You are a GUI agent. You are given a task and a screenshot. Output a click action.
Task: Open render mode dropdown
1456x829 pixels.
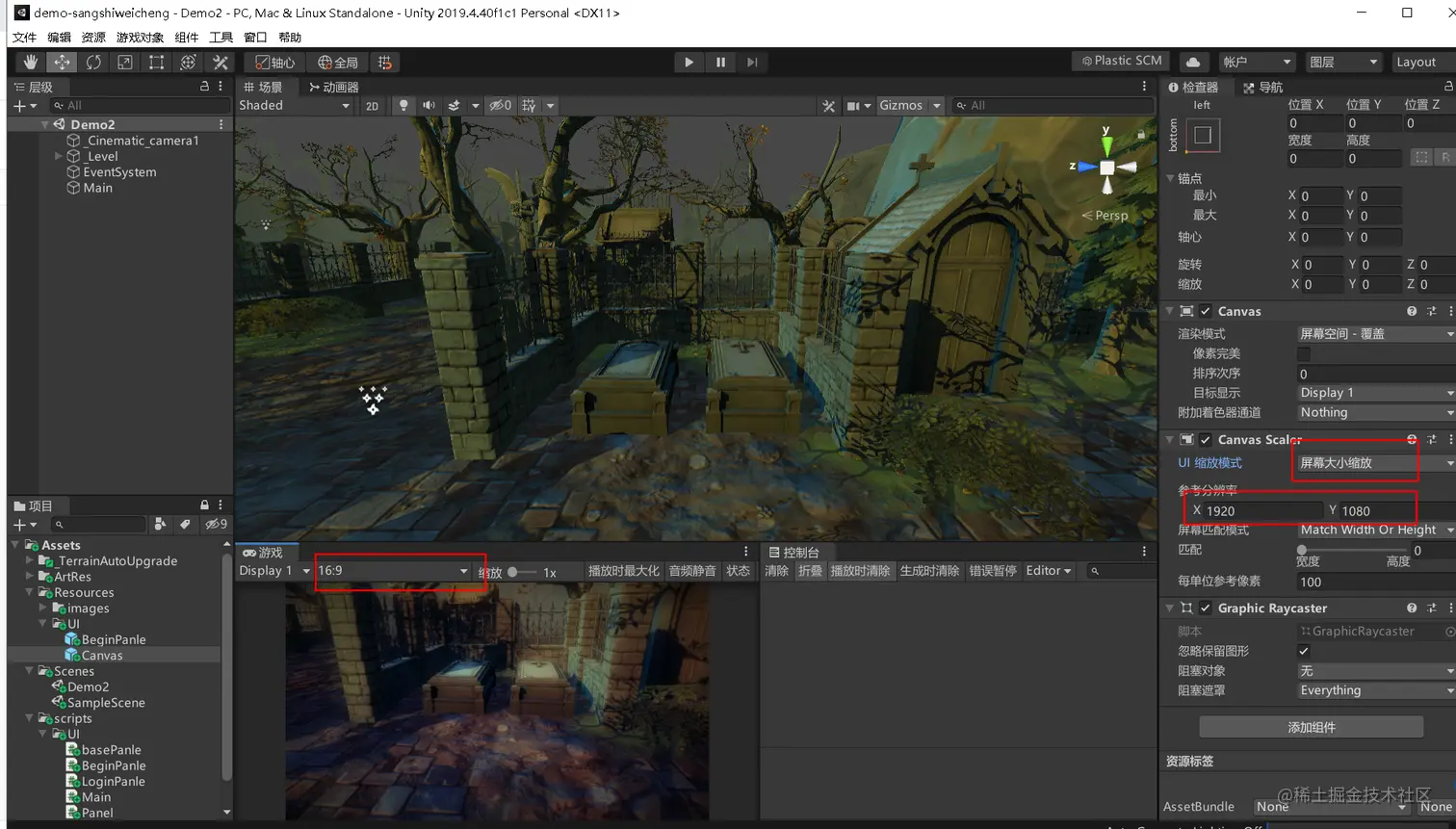[1376, 334]
